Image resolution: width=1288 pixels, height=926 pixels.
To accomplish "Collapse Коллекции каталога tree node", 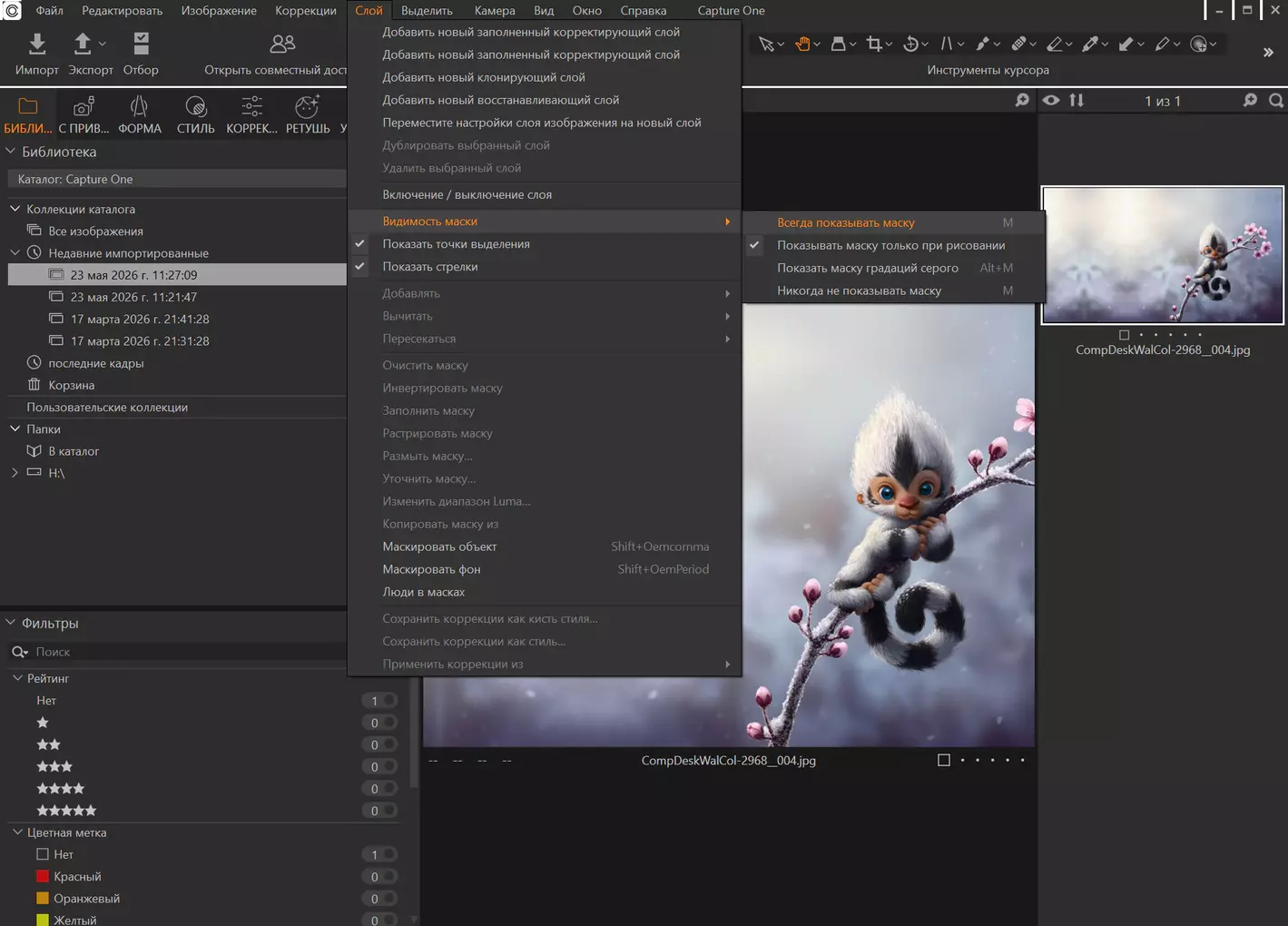I will tap(15, 209).
